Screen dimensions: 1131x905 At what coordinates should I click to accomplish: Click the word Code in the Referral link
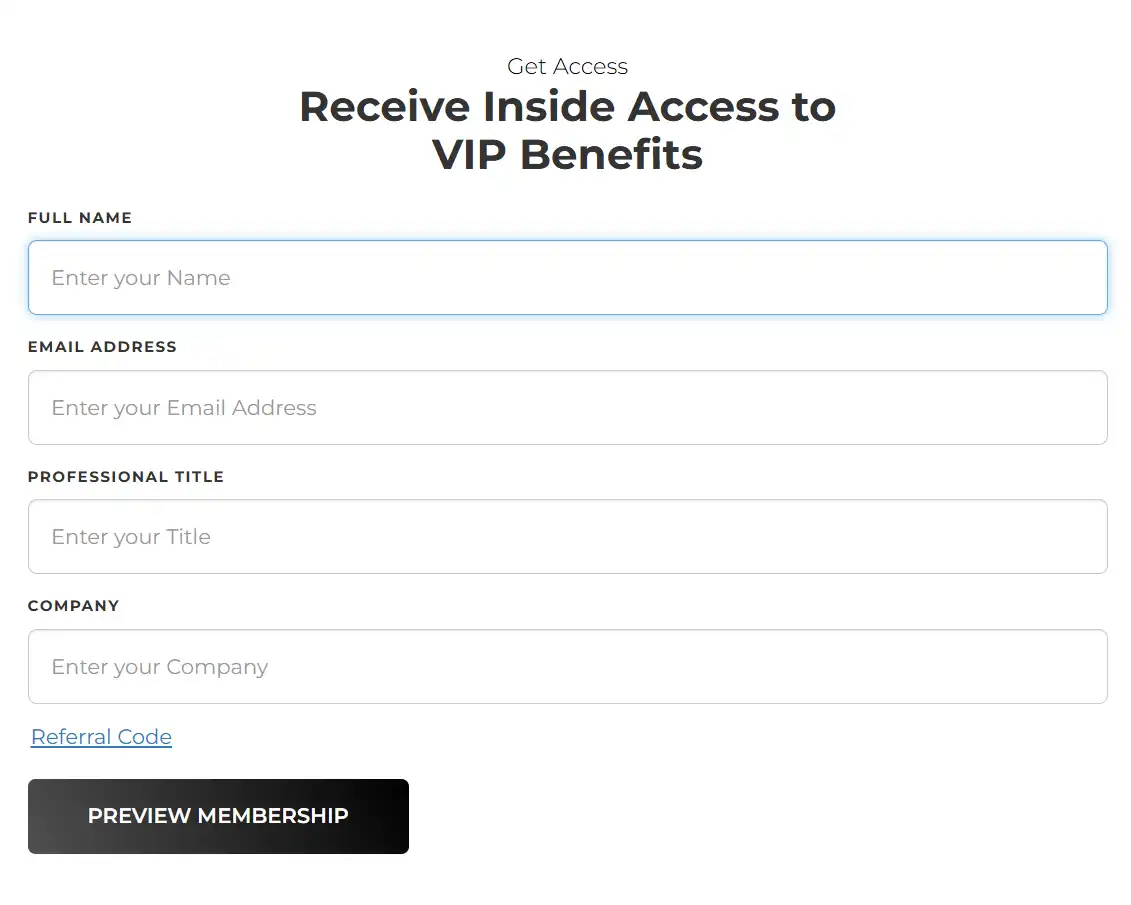tap(145, 737)
